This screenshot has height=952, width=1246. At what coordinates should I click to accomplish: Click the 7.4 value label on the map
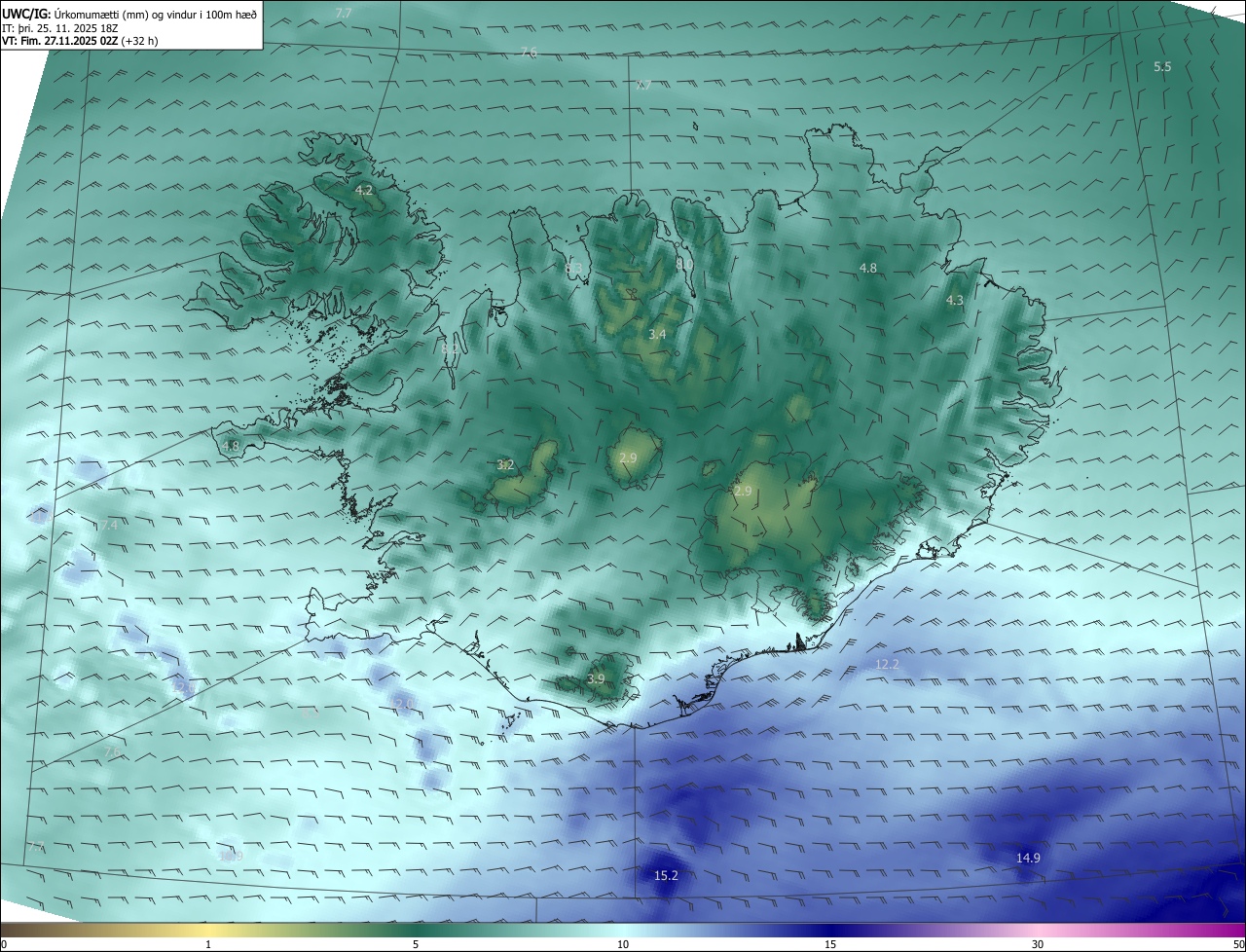(x=108, y=526)
